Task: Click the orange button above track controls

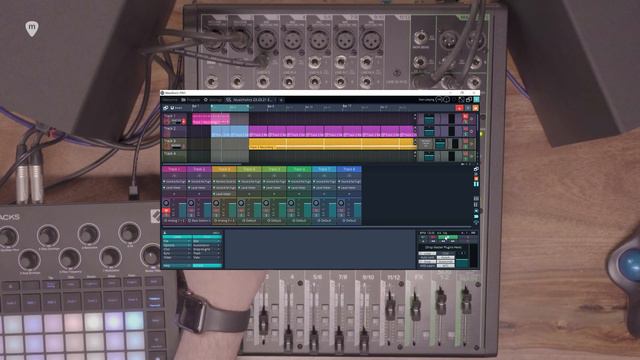Action: point(476,108)
